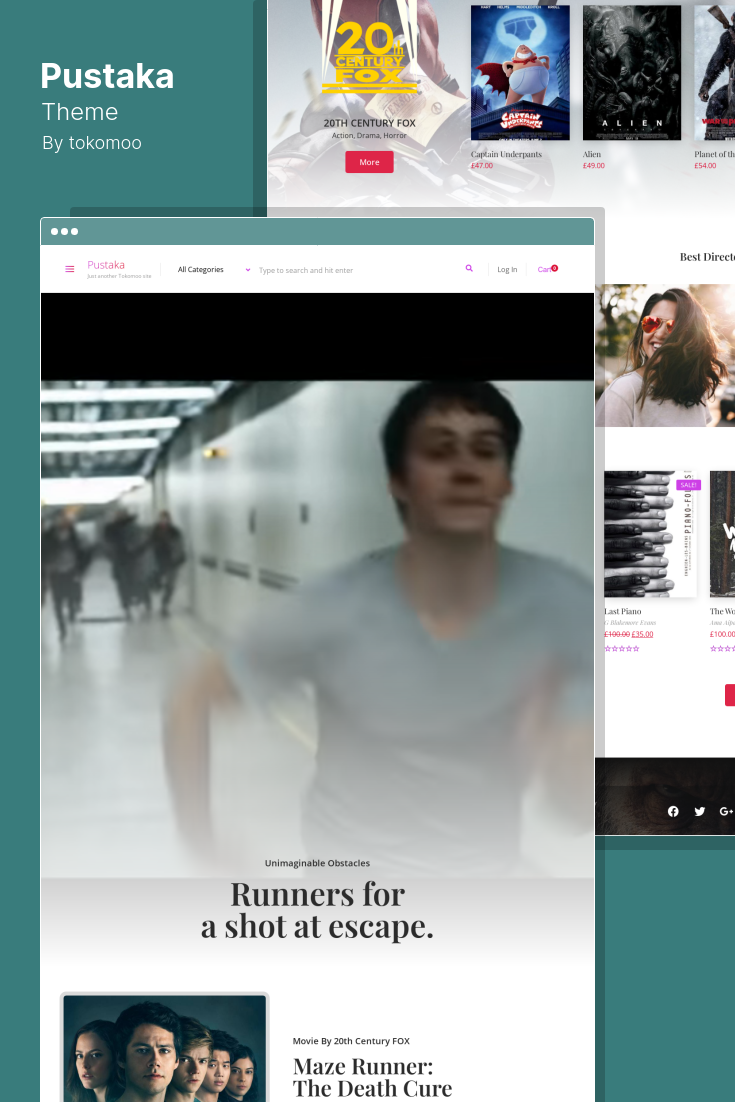Click the magnifier search icon

[x=469, y=268]
